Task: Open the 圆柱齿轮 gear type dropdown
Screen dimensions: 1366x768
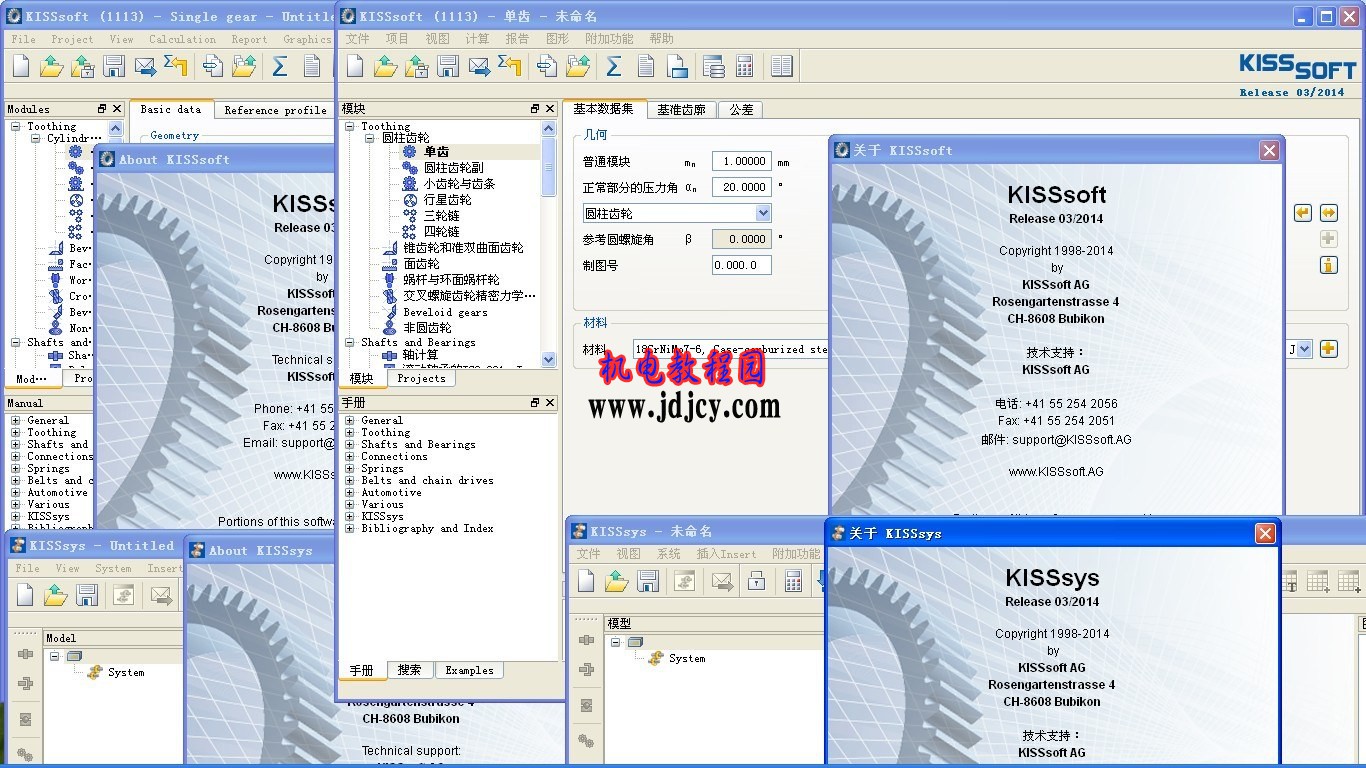Action: click(763, 213)
